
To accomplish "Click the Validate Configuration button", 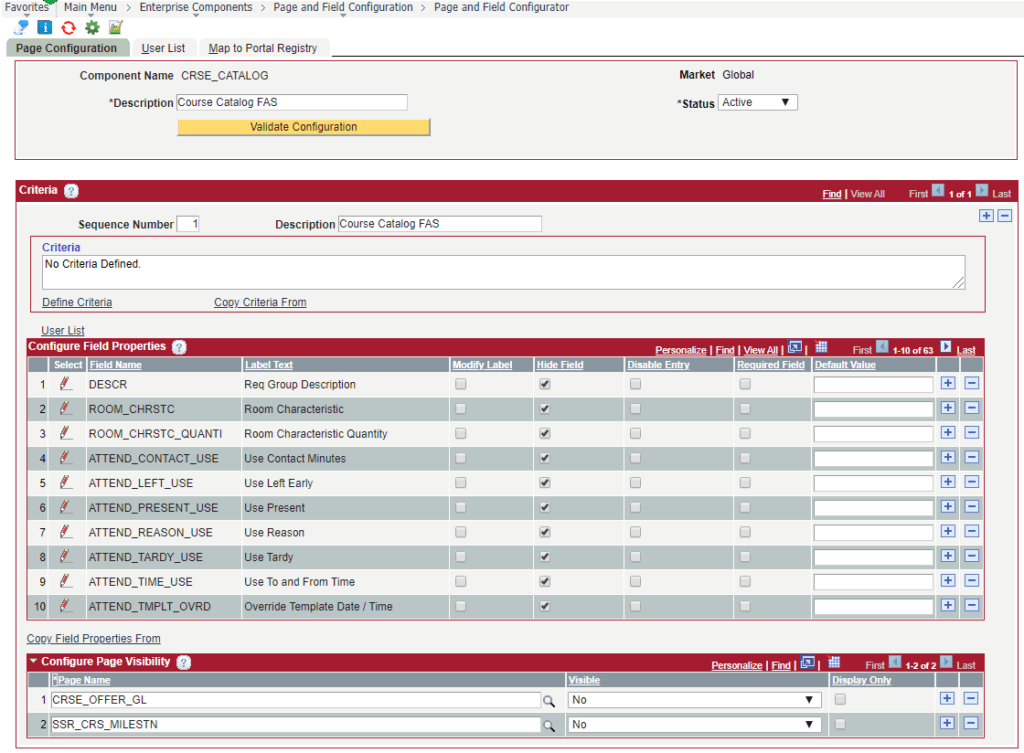I will [x=303, y=127].
